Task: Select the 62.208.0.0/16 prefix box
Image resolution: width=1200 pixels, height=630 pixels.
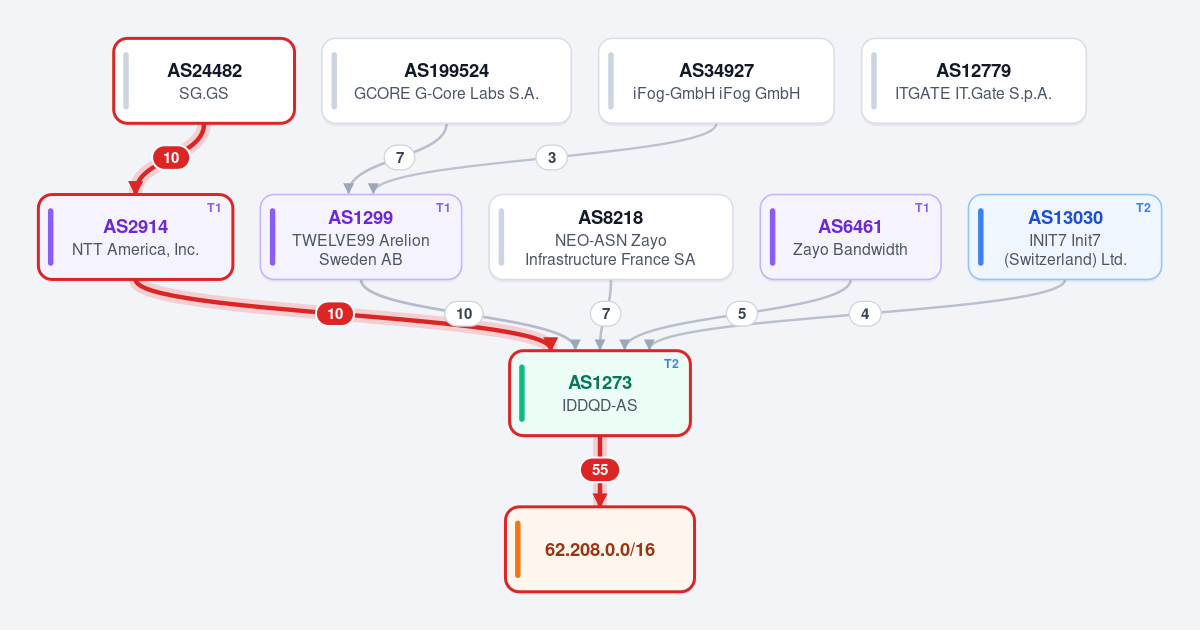Action: tap(599, 549)
